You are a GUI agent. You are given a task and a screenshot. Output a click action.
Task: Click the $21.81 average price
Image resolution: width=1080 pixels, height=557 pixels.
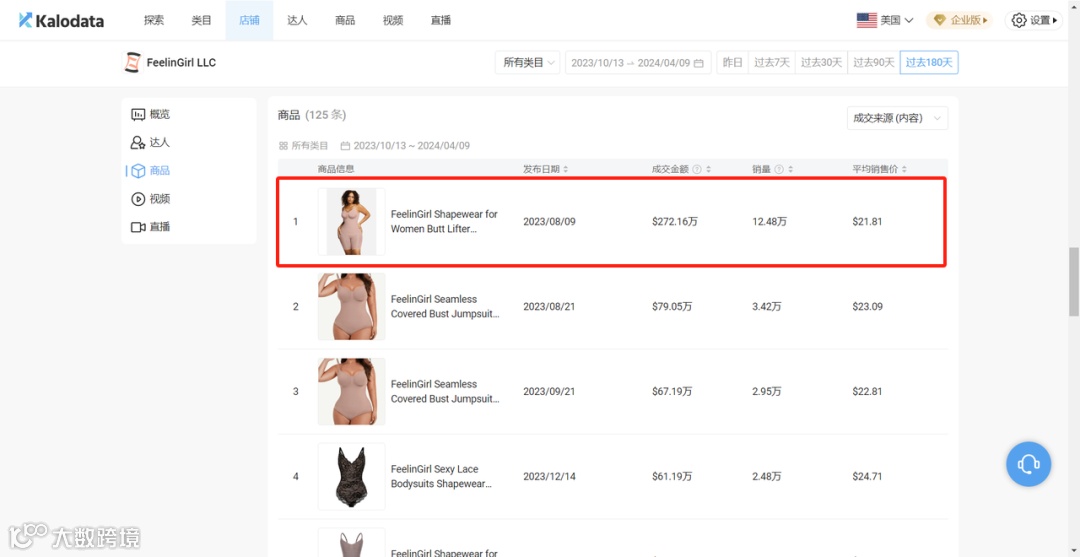coord(867,222)
